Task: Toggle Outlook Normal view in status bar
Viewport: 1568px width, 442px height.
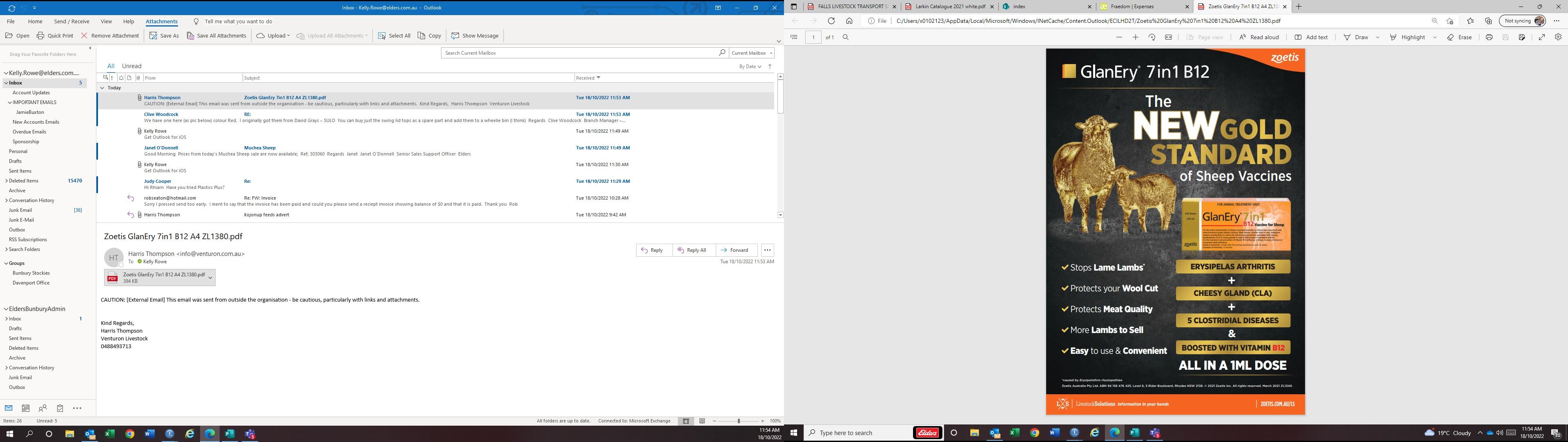Action: (686, 421)
